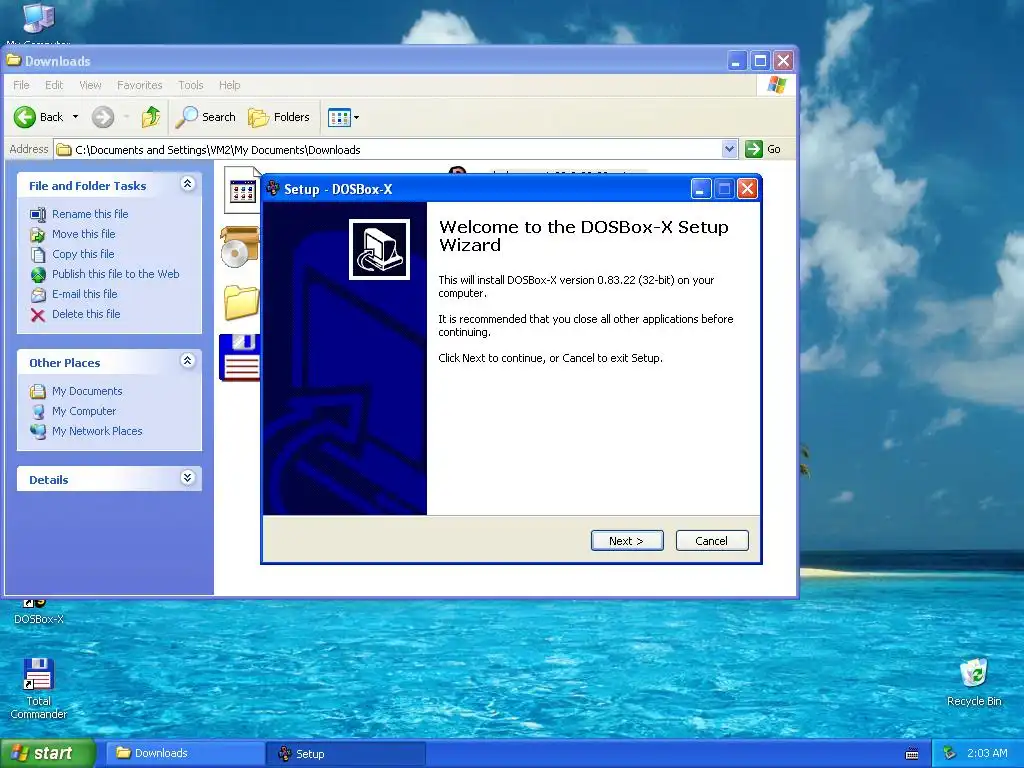Viewport: 1024px width, 768px height.
Task: Click the 2:03 AM clock
Action: [987, 754]
